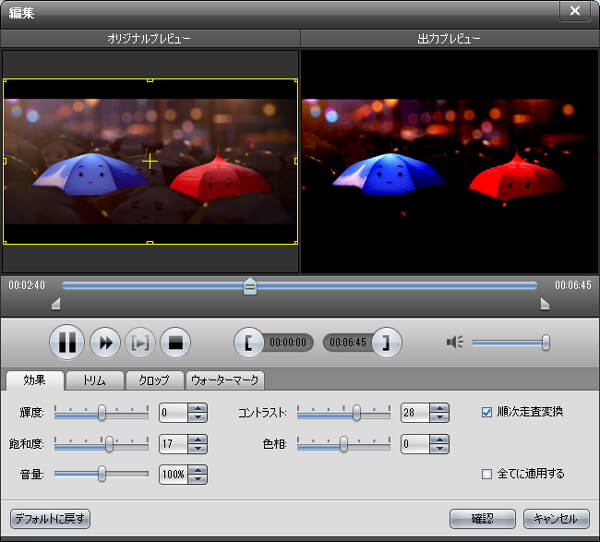The image size is (600, 542).
Task: Click the 飽和度 saturation slider handle
Action: pos(109,444)
